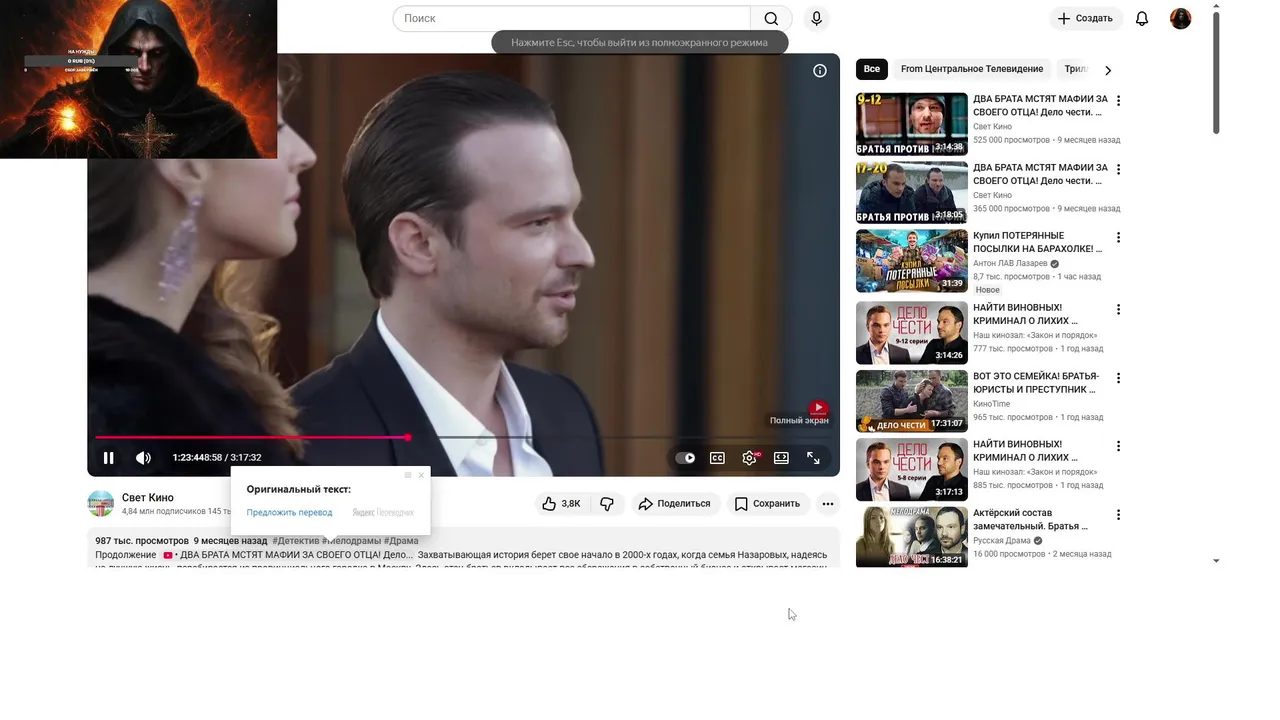The image size is (1280, 720).
Task: Click into the Поиск search field
Action: [x=571, y=18]
